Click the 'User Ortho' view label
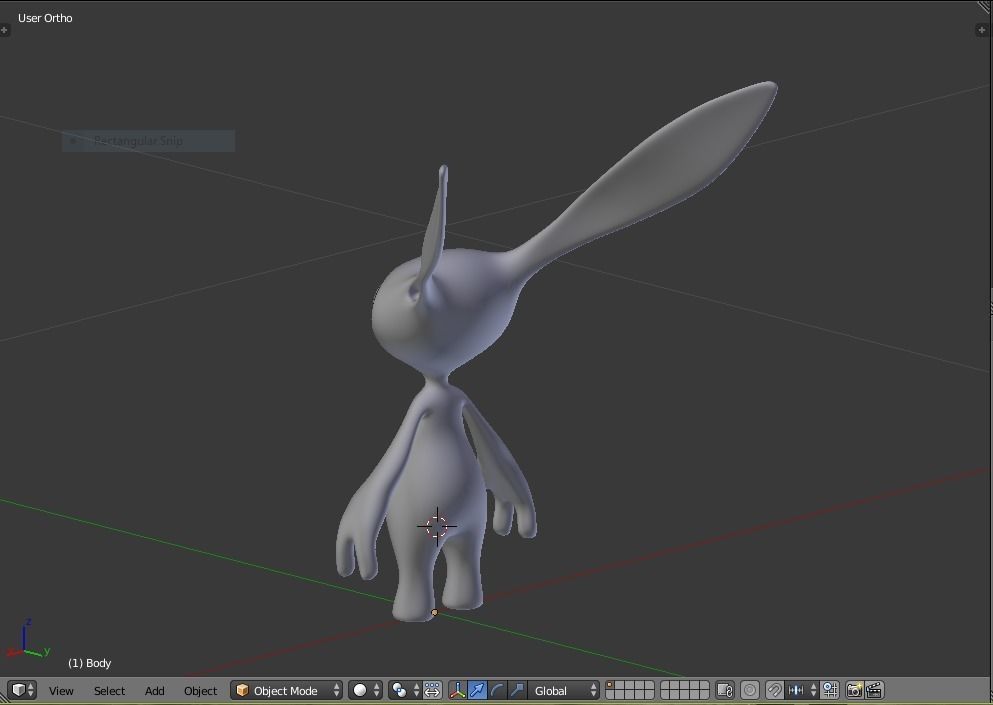Screen dimensions: 993x705 tap(45, 18)
